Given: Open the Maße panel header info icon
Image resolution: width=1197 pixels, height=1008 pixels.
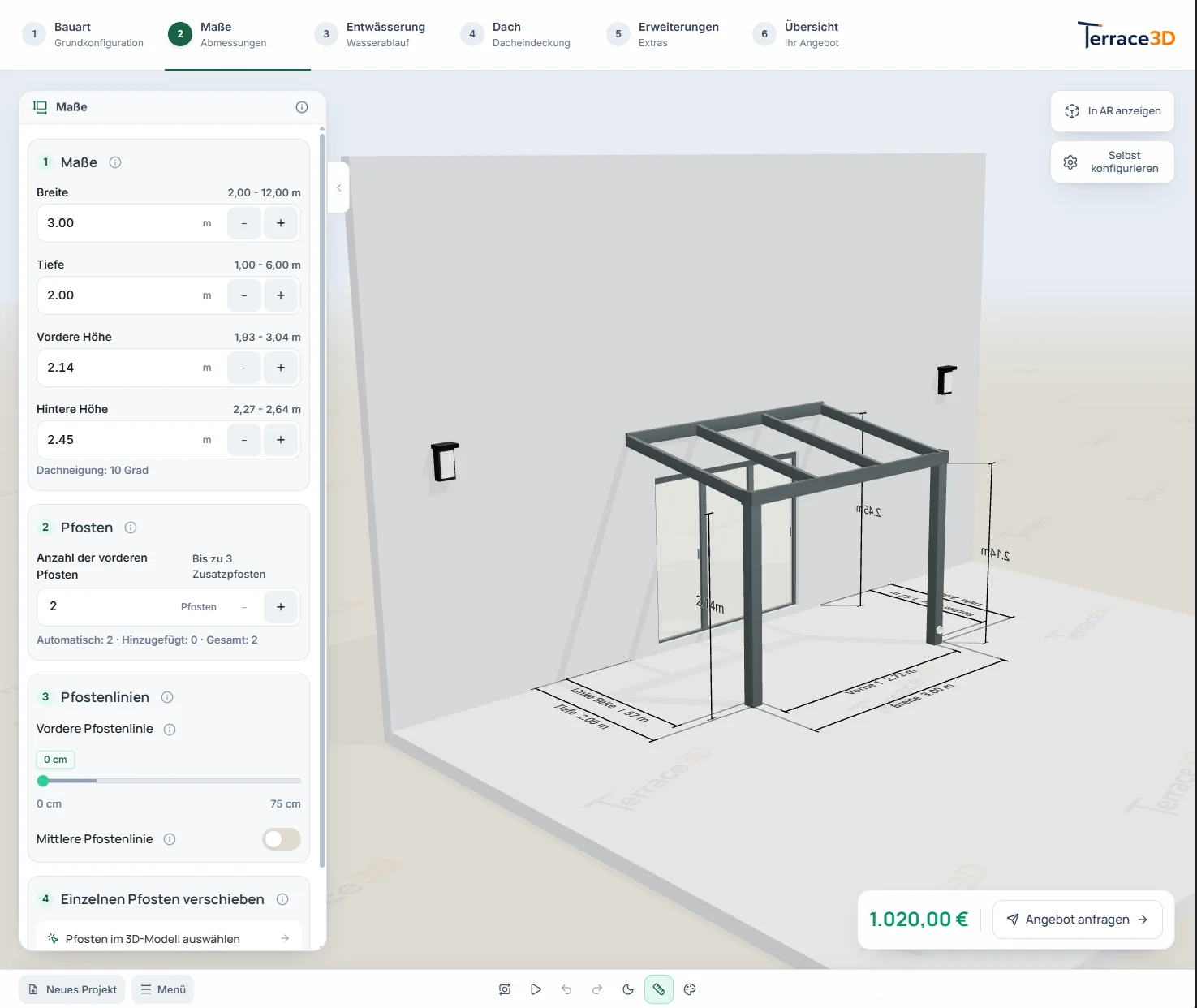Looking at the screenshot, I should click(302, 107).
